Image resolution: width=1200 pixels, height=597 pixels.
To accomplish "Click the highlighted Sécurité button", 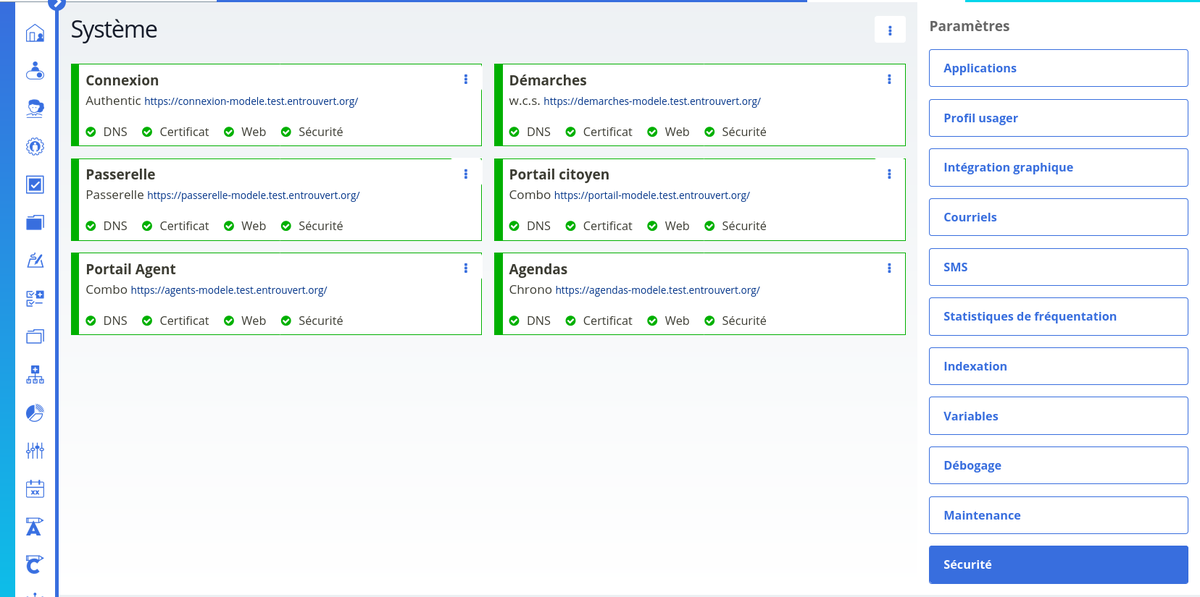I will tap(1058, 564).
